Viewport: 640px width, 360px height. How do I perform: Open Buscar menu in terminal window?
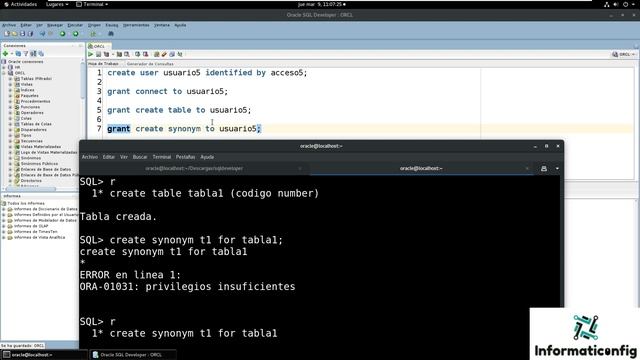click(x=140, y=157)
